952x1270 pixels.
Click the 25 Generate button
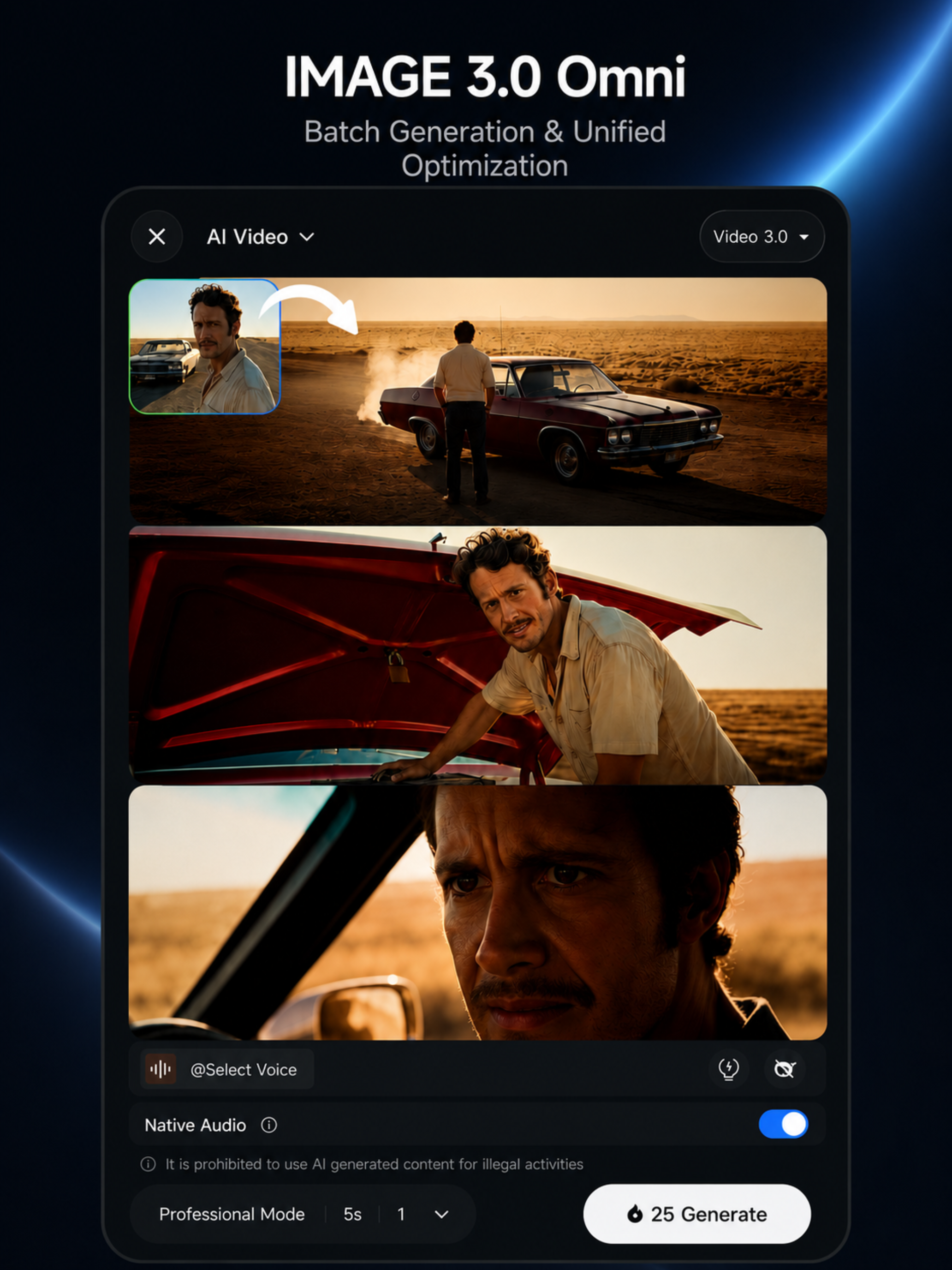(696, 1214)
